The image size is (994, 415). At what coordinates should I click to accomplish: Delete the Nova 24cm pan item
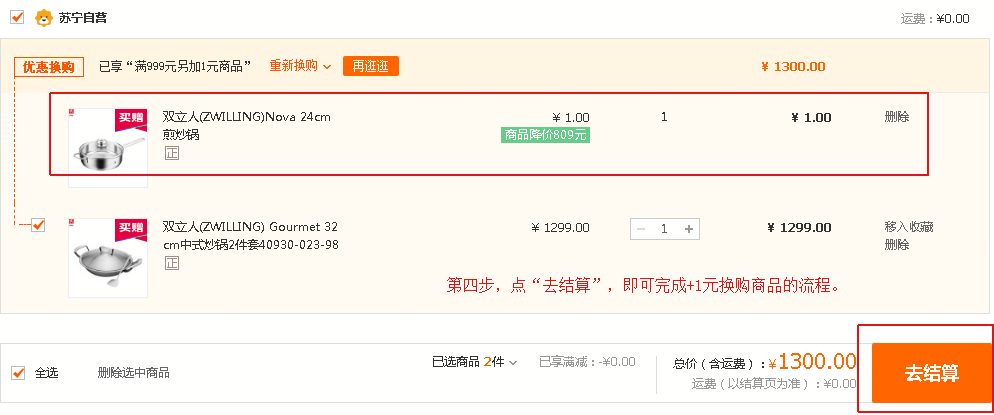[x=897, y=117]
